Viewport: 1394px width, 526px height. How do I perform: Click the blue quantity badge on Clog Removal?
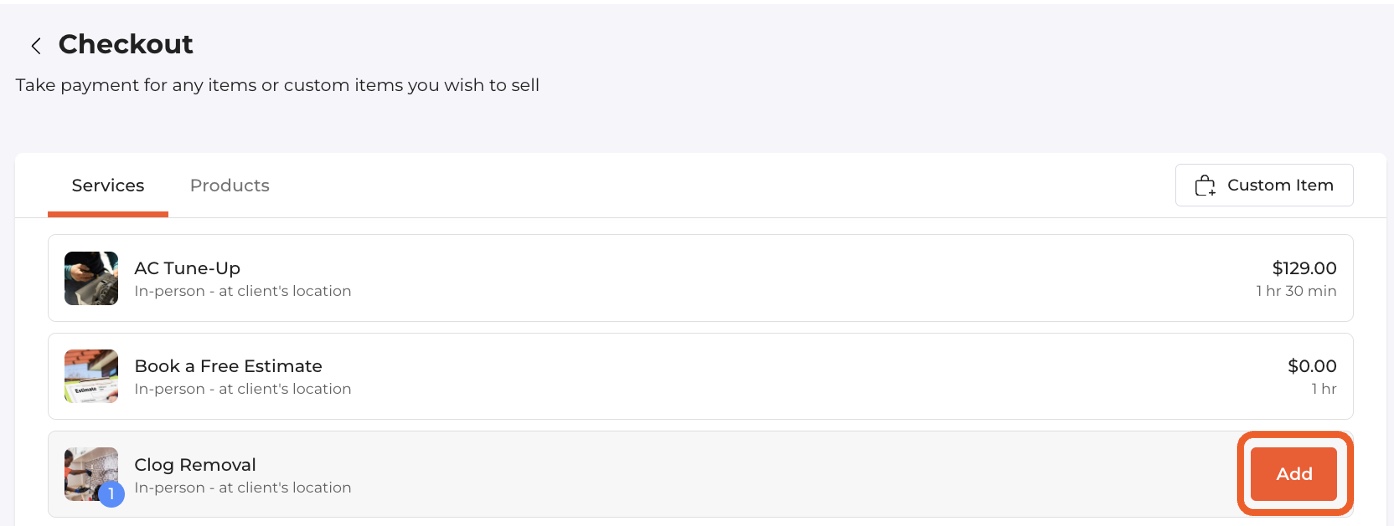click(111, 494)
